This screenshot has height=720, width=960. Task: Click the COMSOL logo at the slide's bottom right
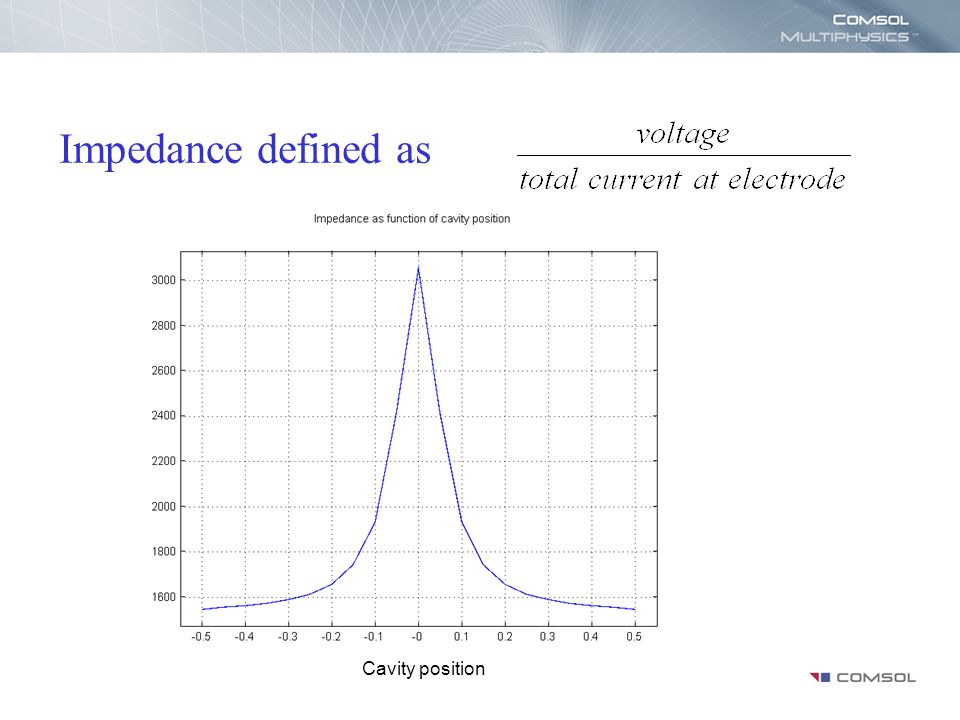coord(863,677)
